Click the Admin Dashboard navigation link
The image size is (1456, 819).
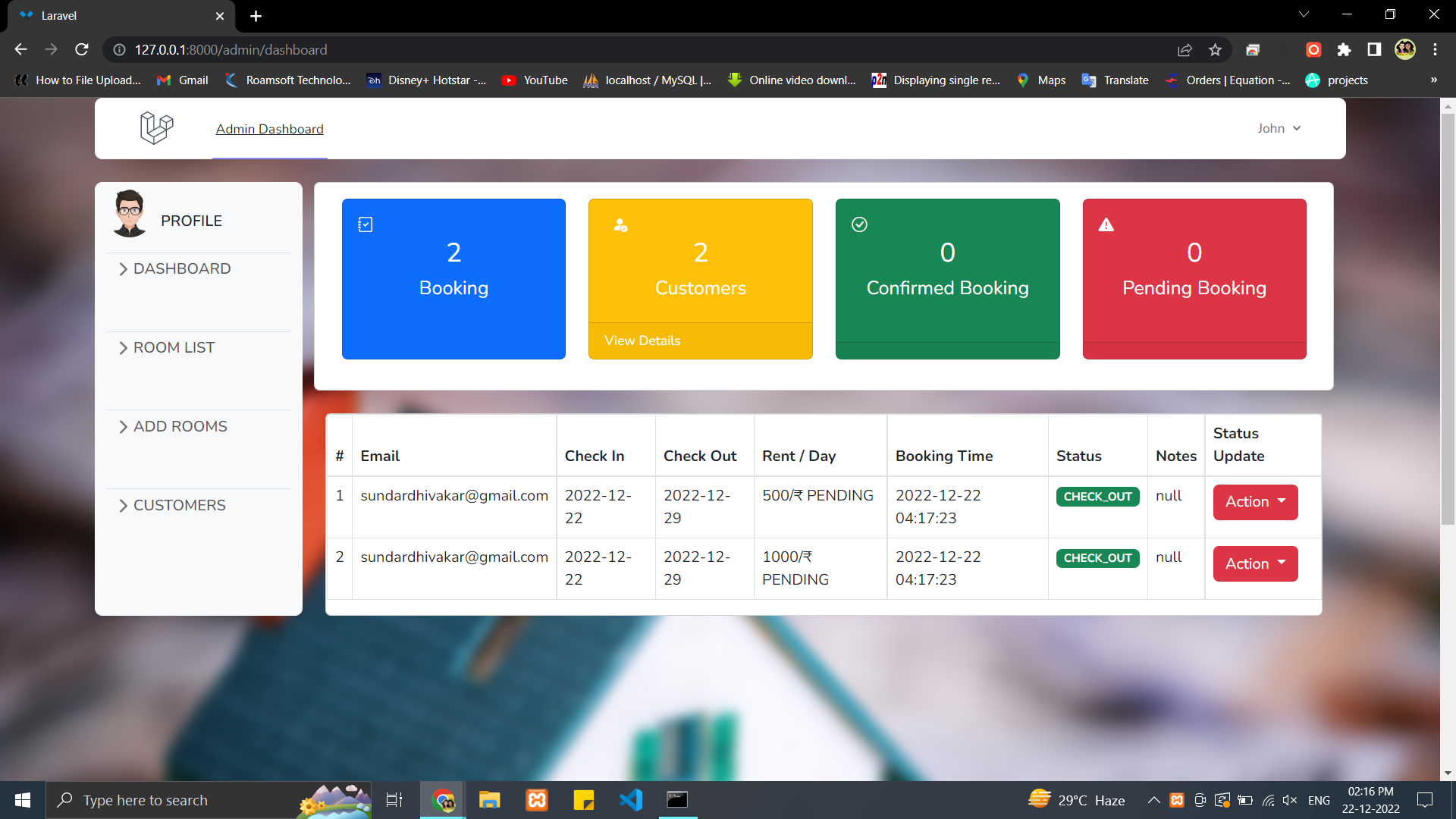pyautogui.click(x=269, y=129)
